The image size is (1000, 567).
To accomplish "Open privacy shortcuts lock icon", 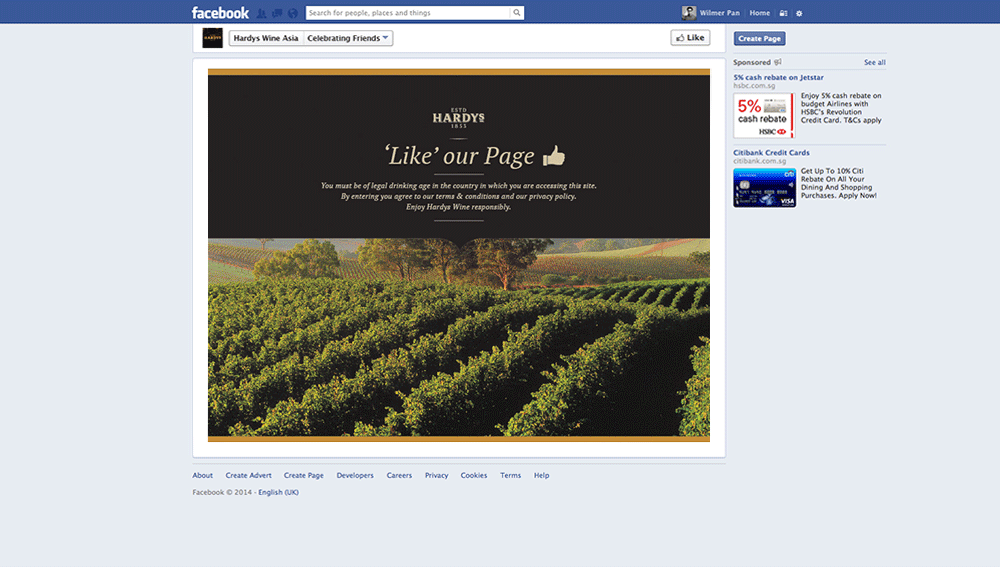I will tap(783, 13).
